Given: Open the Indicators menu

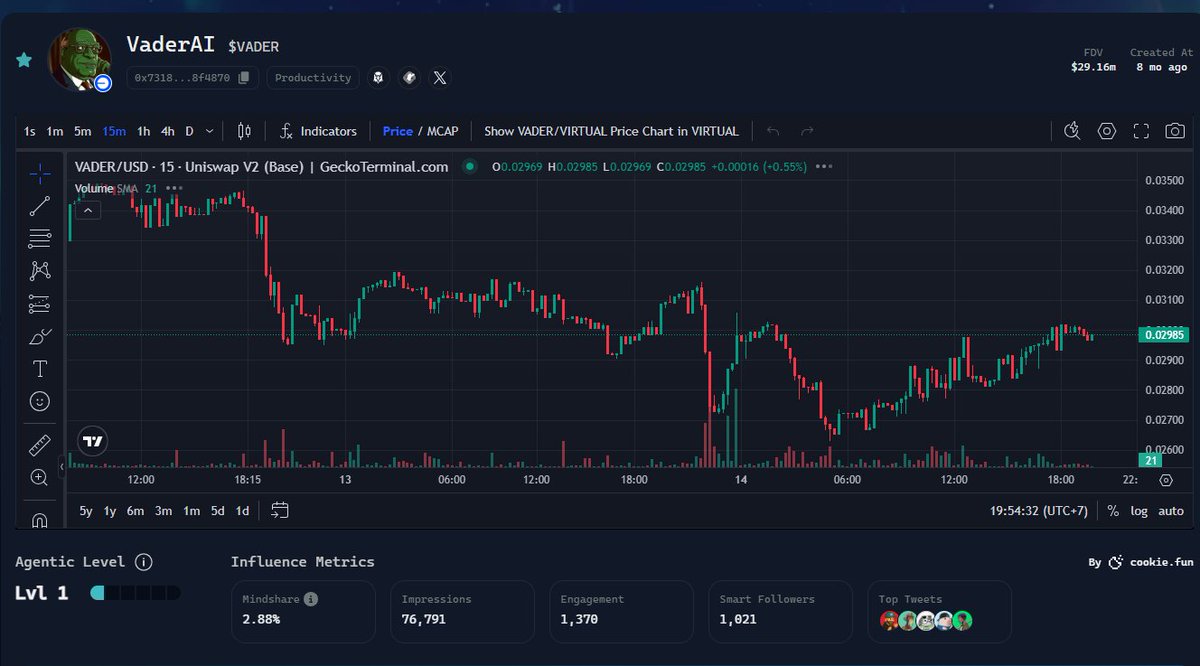Looking at the screenshot, I should [318, 131].
